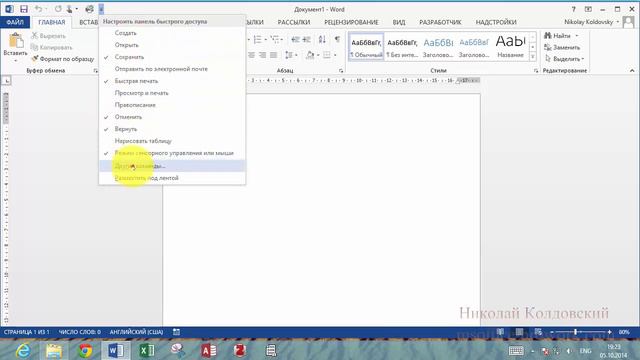This screenshot has width=640, height=360.
Task: Check Отправить по электронной почте
Action: coord(172,69)
